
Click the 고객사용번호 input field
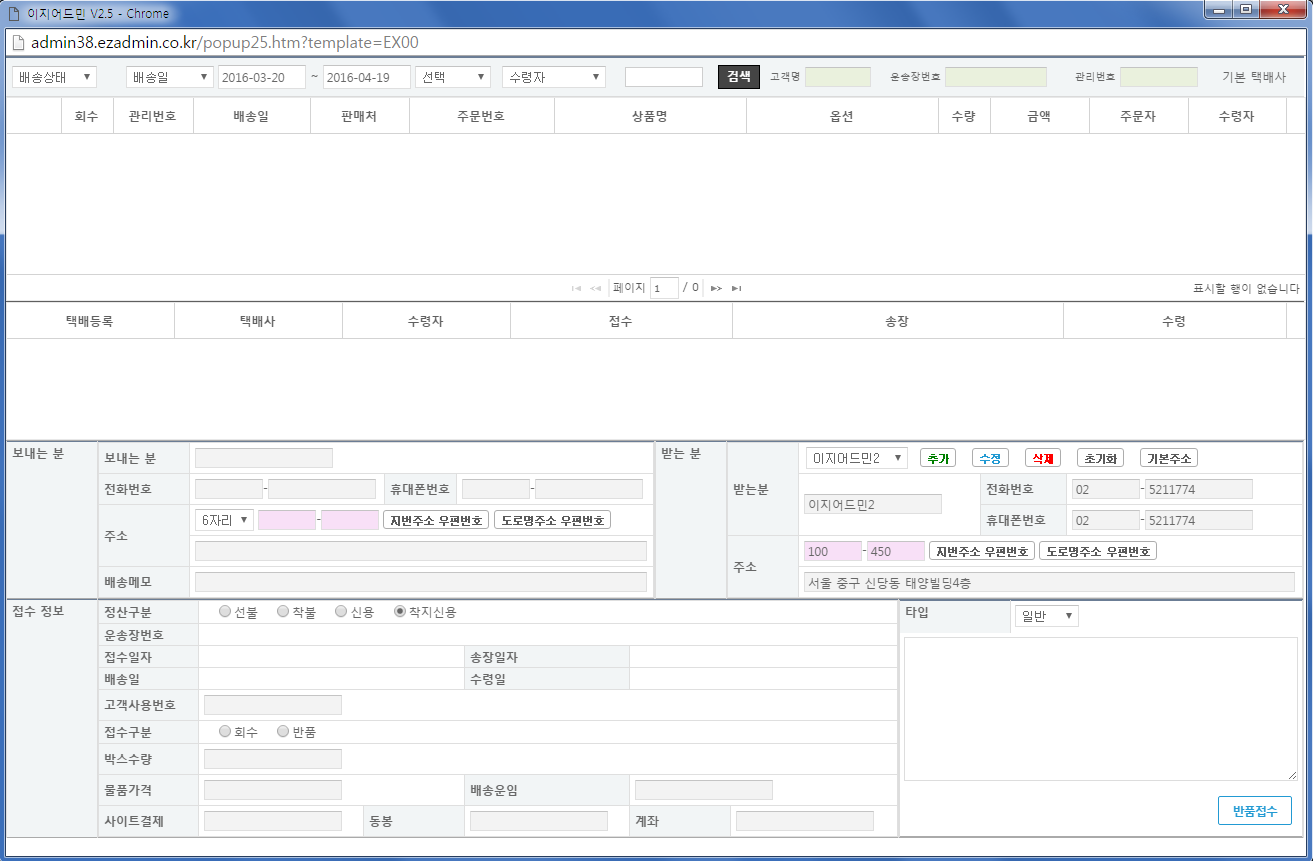[273, 705]
